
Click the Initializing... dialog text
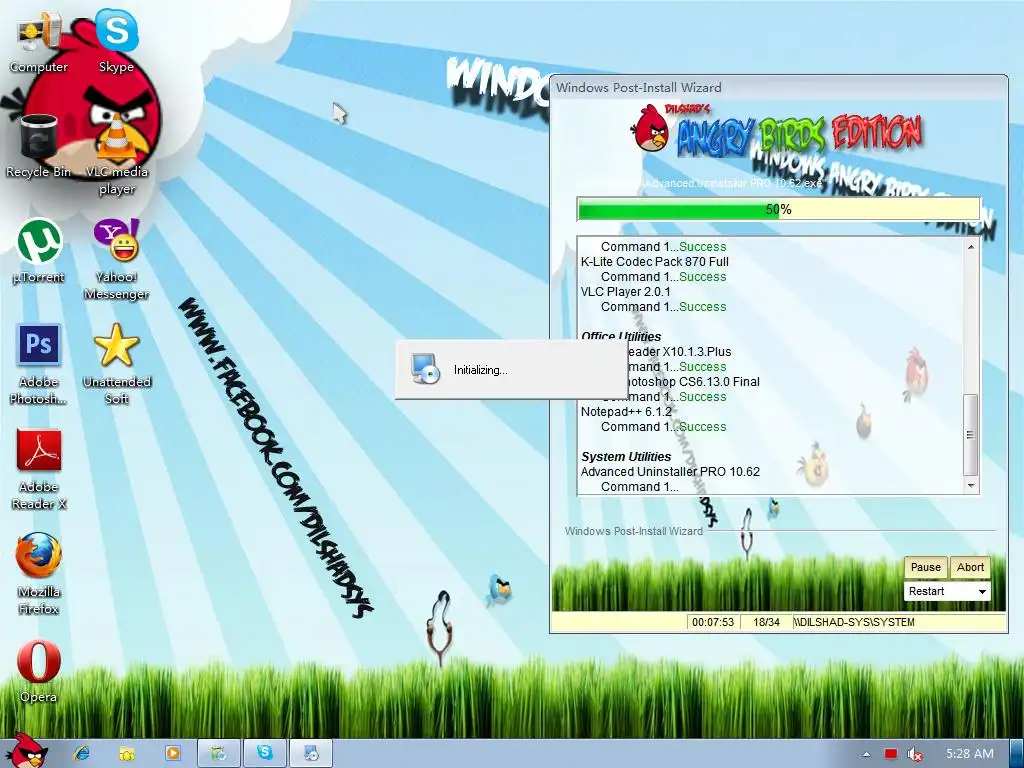tap(481, 370)
